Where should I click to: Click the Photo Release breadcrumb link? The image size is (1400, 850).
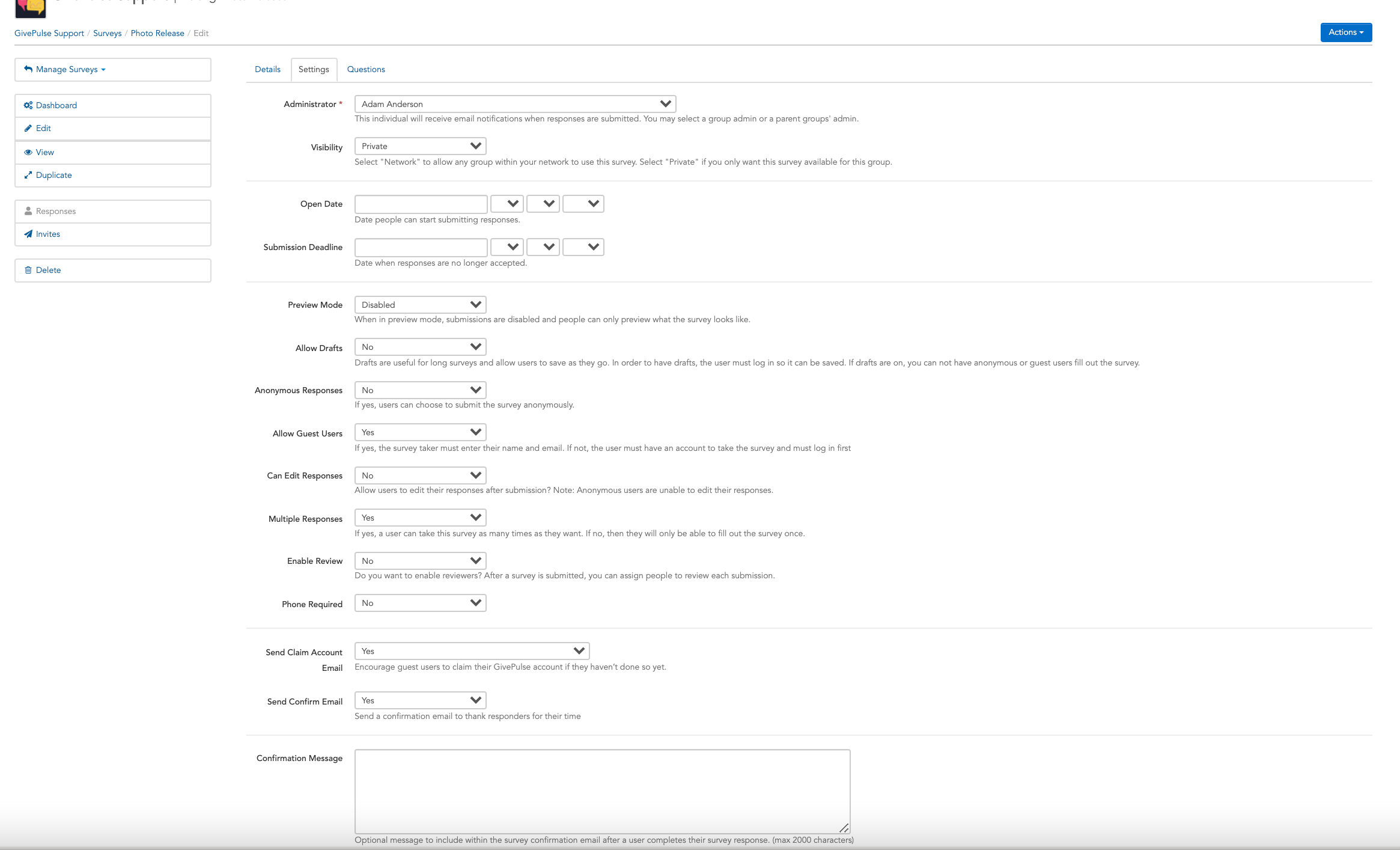tap(157, 33)
